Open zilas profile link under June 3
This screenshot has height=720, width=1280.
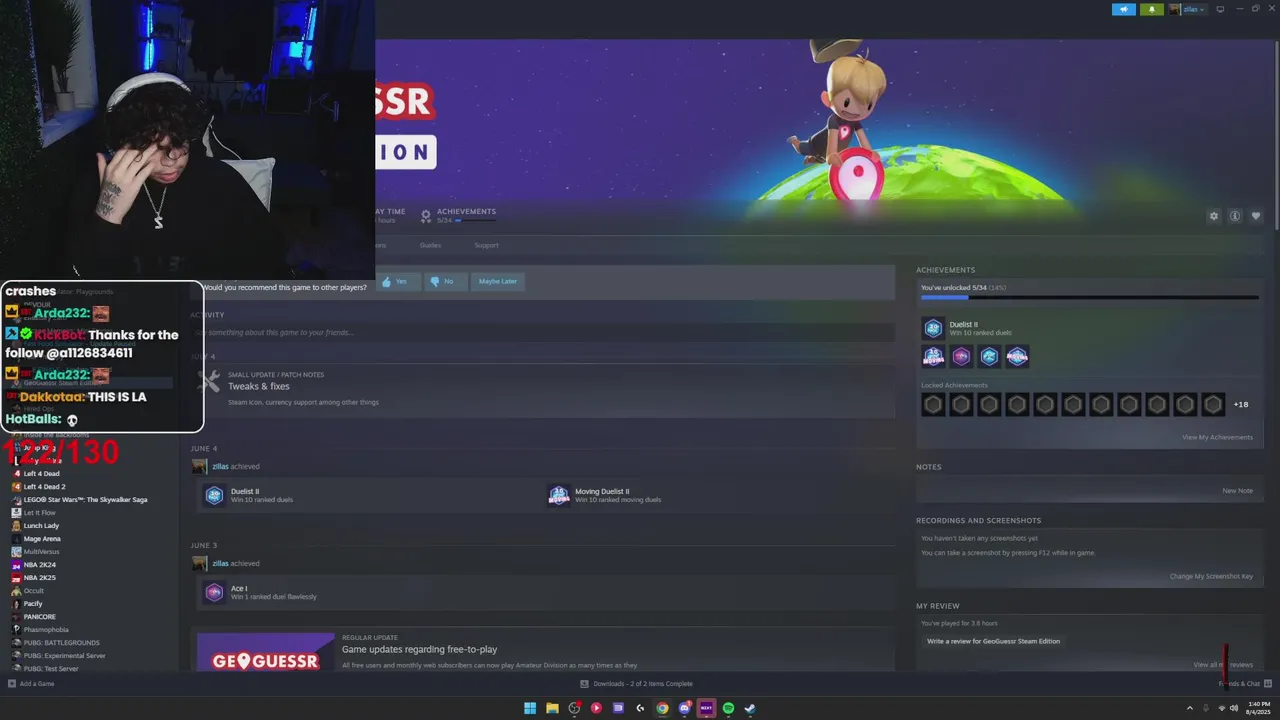point(220,563)
